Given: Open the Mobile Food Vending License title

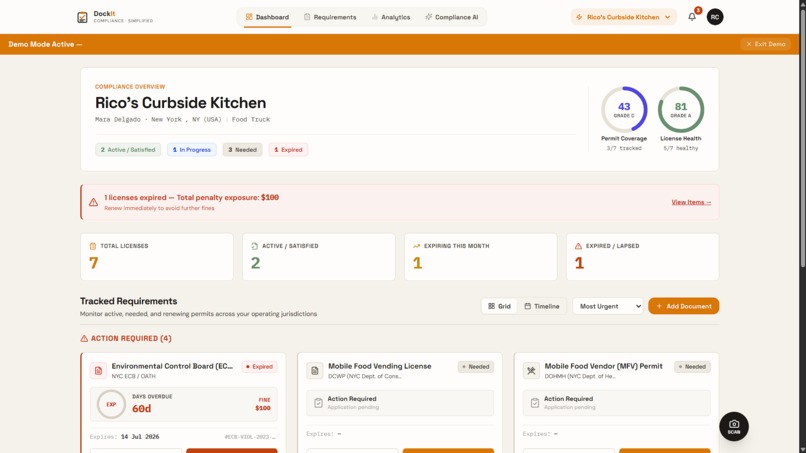Looking at the screenshot, I should [x=380, y=366].
